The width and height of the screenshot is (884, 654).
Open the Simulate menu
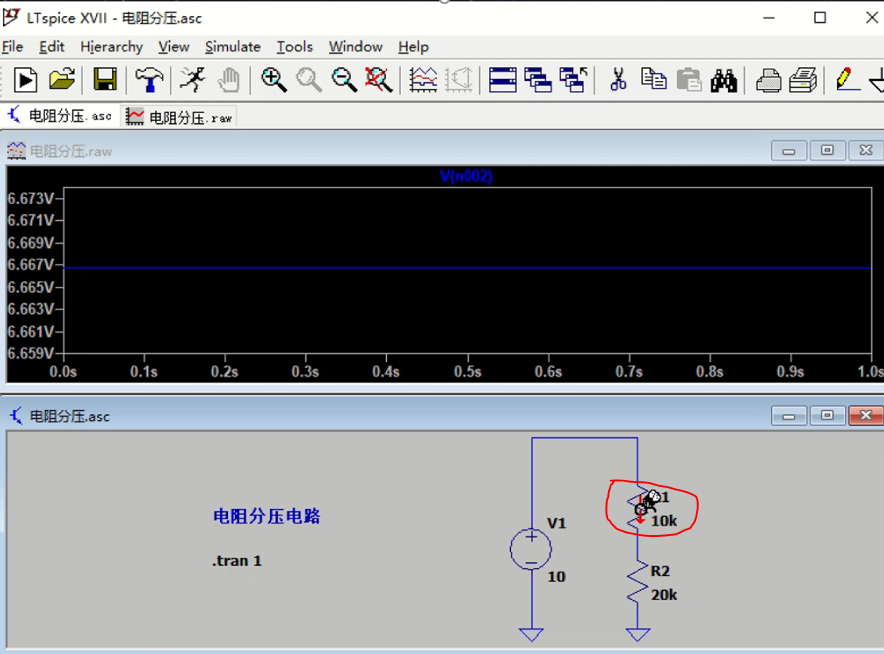point(232,47)
